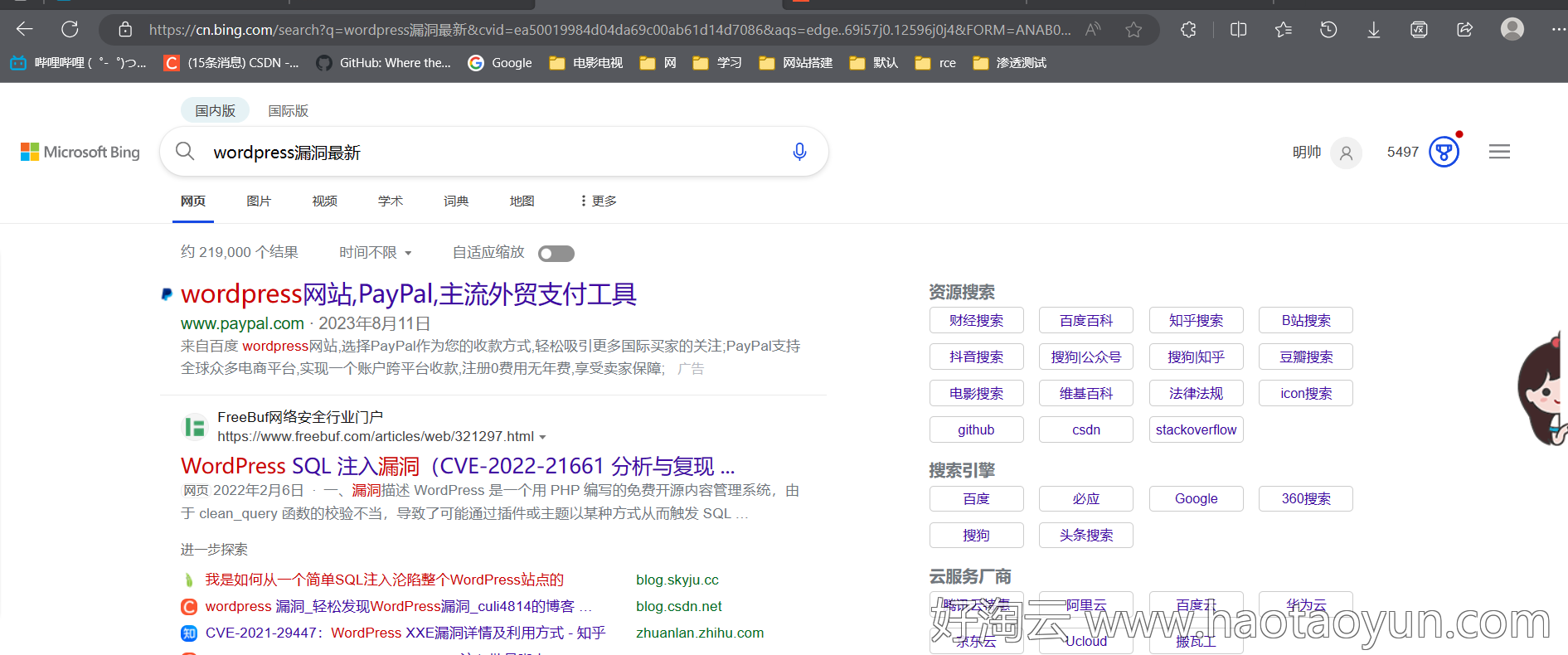Reload the page with refresh icon
Image resolution: width=1568 pixels, height=655 pixels.
click(70, 30)
